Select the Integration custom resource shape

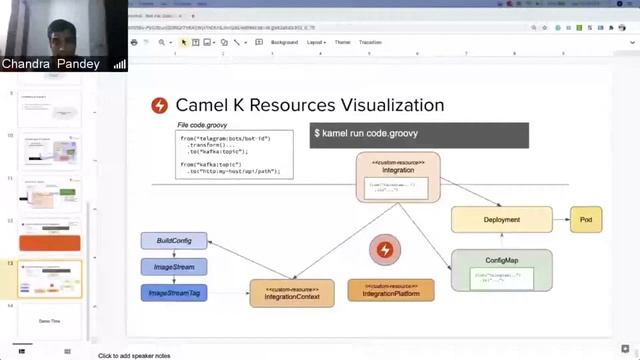coord(398,177)
